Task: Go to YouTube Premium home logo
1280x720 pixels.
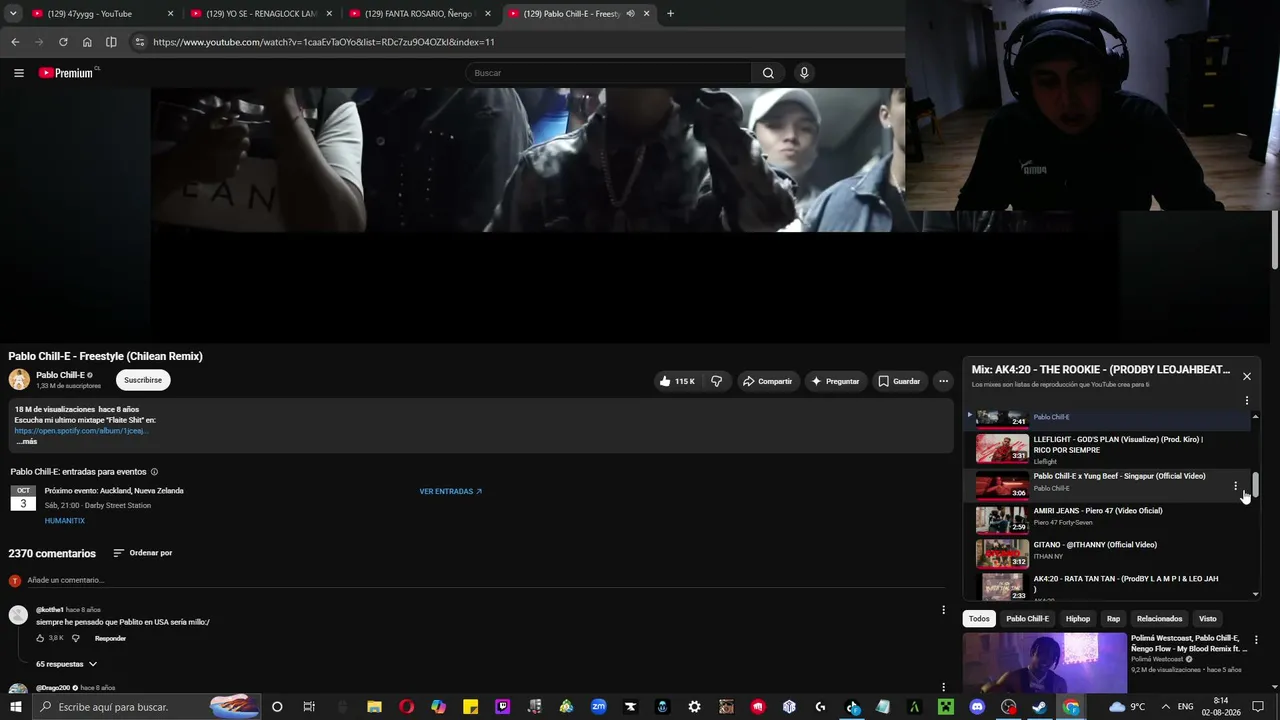Action: [x=68, y=73]
